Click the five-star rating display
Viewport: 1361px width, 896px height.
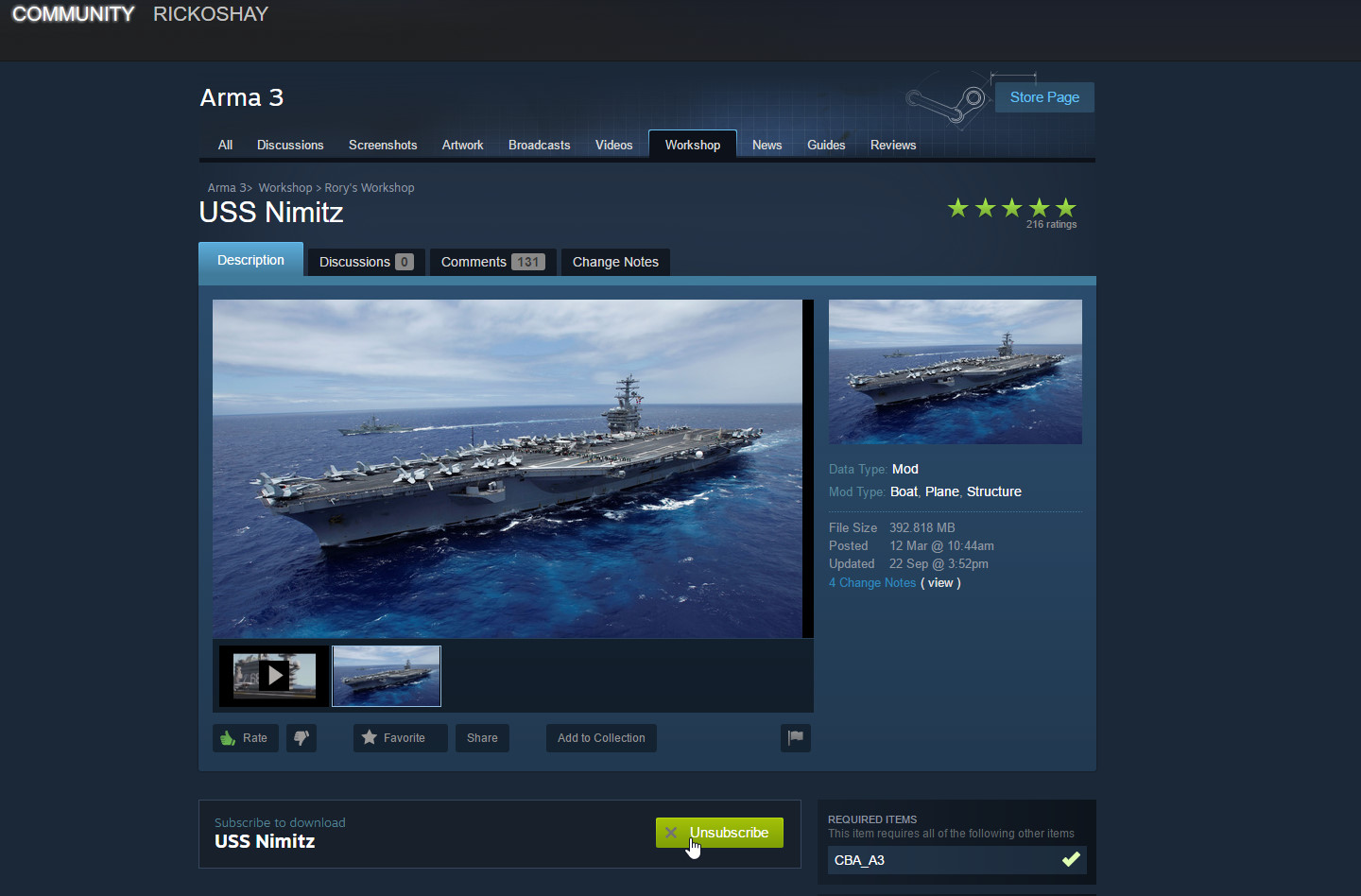[1012, 208]
